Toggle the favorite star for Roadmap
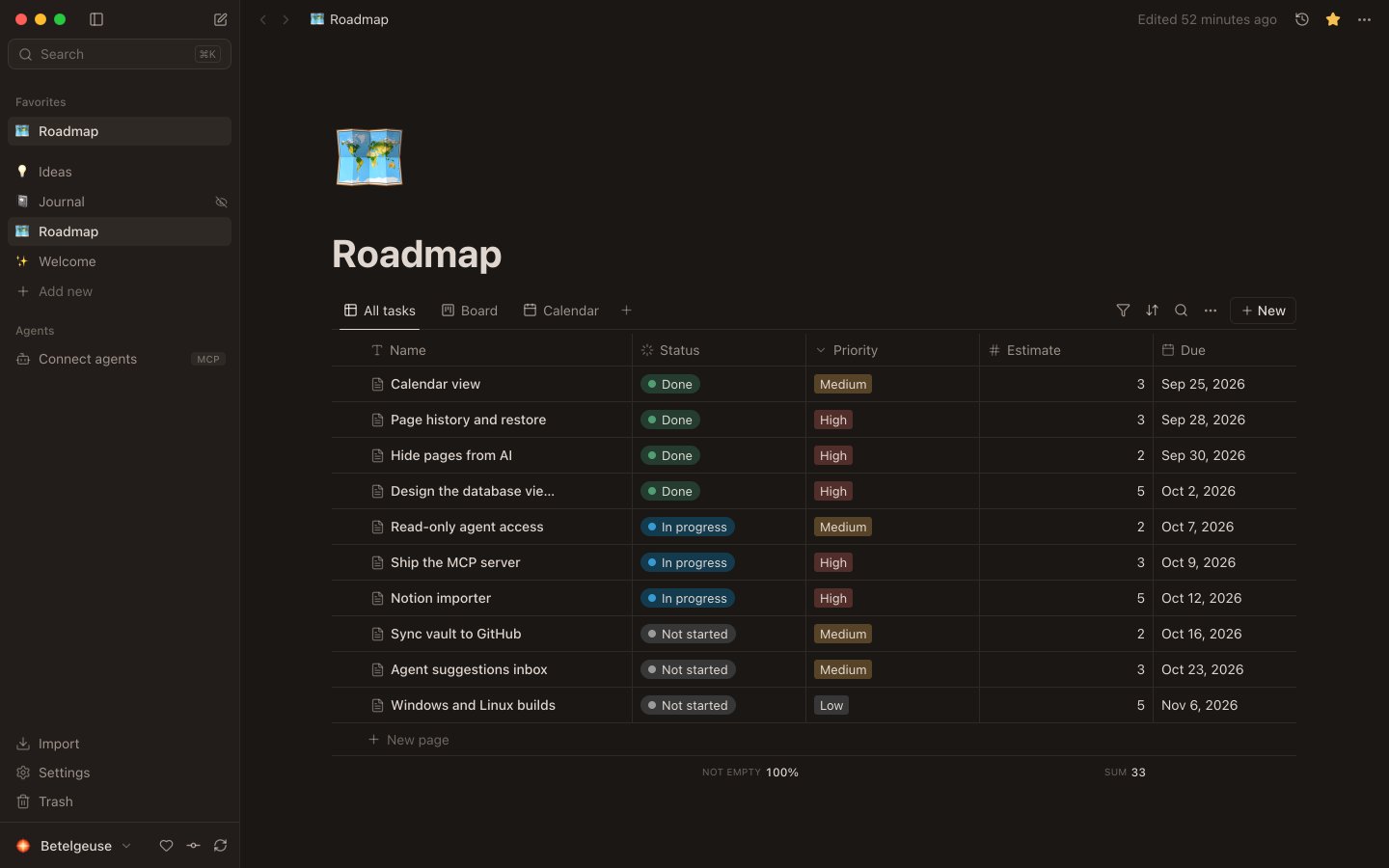The height and width of the screenshot is (868, 1389). pyautogui.click(x=1333, y=19)
